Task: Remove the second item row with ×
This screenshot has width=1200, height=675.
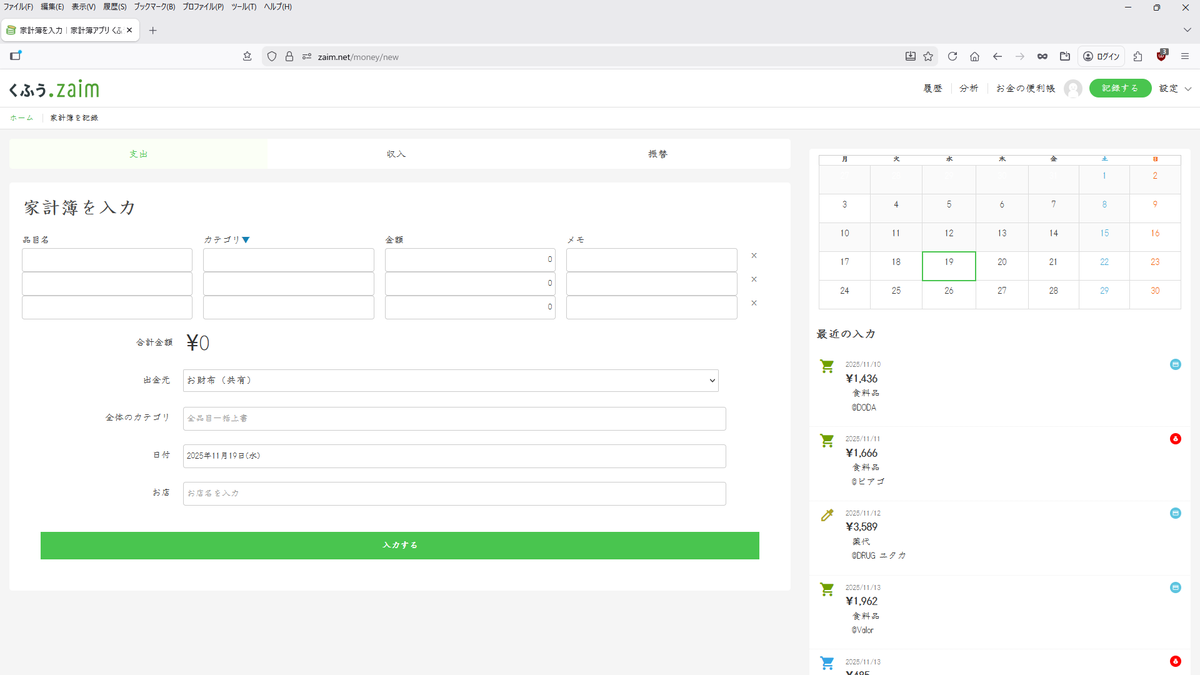Action: click(x=754, y=280)
